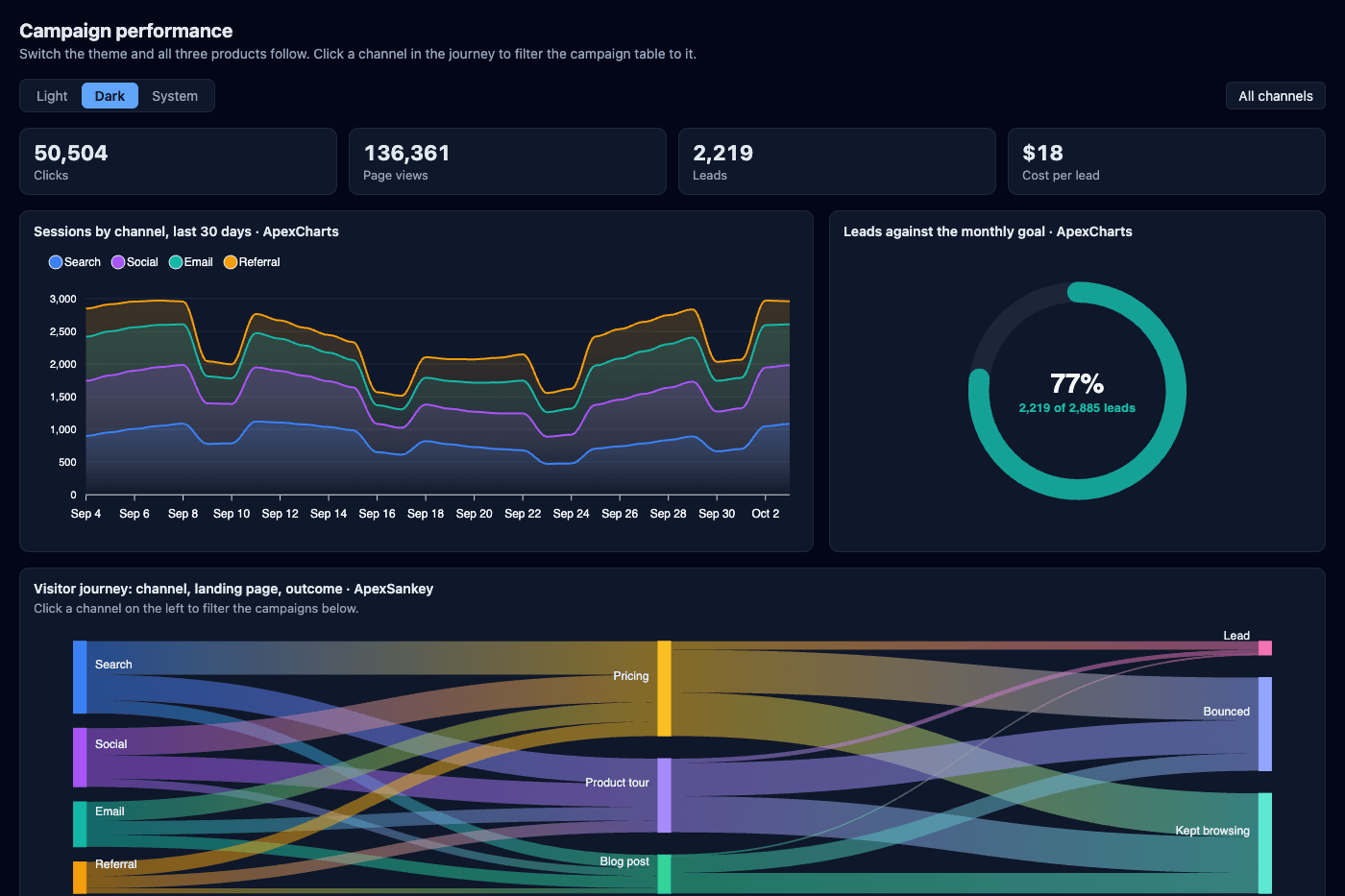Filter campaigns by the Email sankey node
This screenshot has width=1345, height=896.
[x=80, y=824]
